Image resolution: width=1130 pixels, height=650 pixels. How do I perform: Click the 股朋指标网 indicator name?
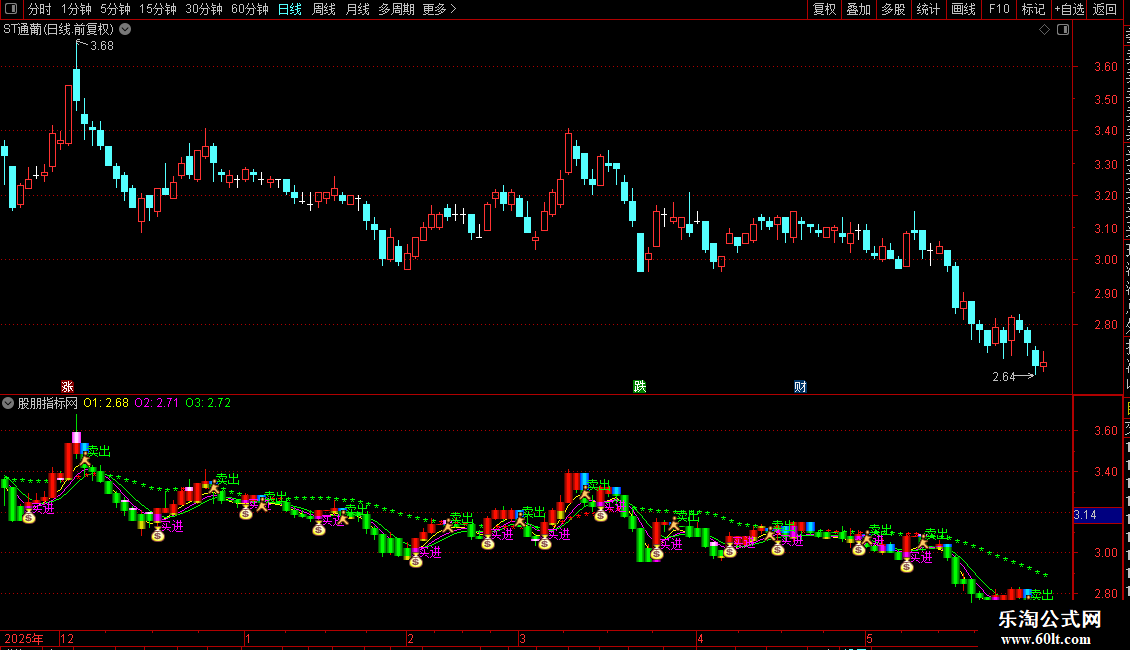[48, 404]
